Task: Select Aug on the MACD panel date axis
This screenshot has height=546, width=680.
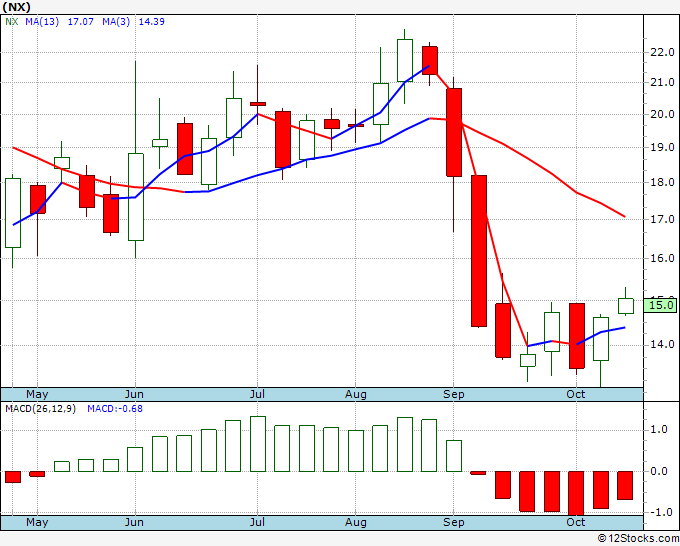Action: (356, 522)
